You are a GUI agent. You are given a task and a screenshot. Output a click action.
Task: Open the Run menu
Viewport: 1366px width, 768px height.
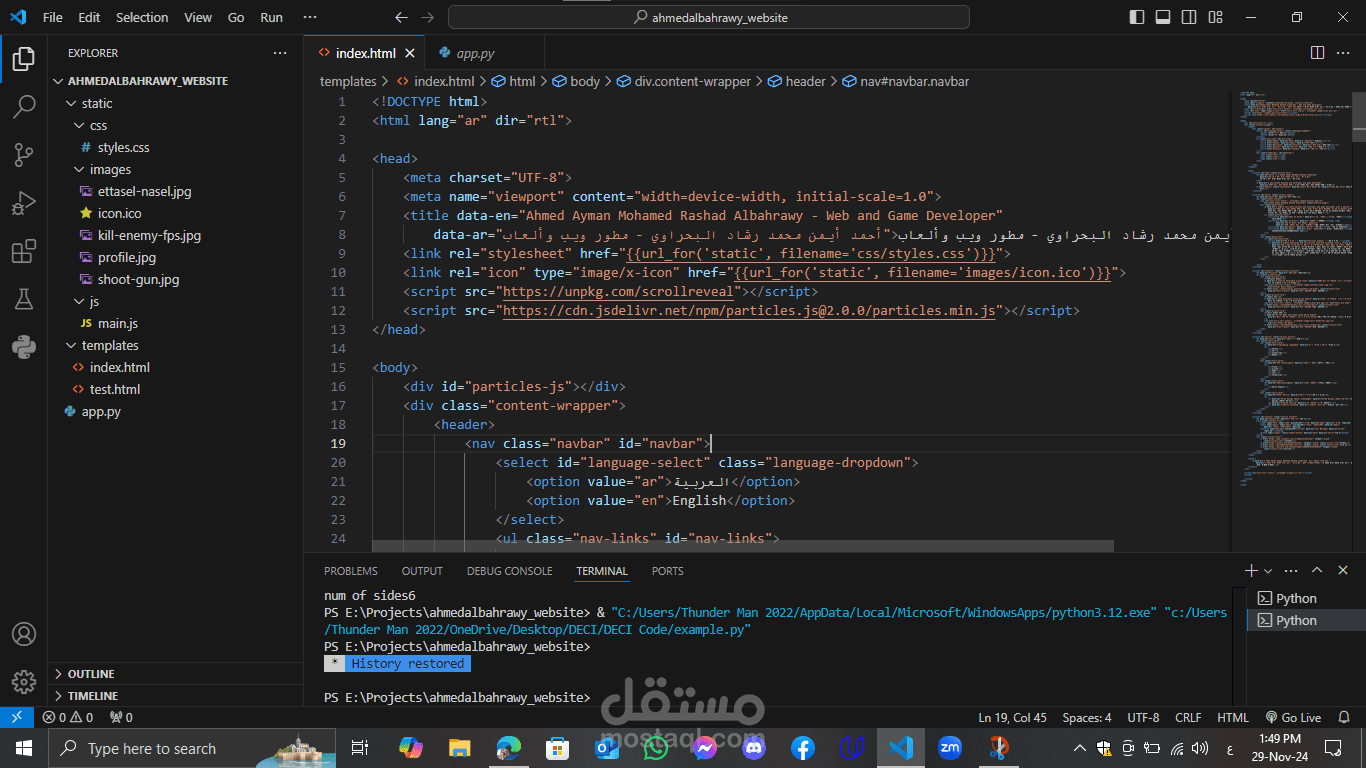point(271,17)
